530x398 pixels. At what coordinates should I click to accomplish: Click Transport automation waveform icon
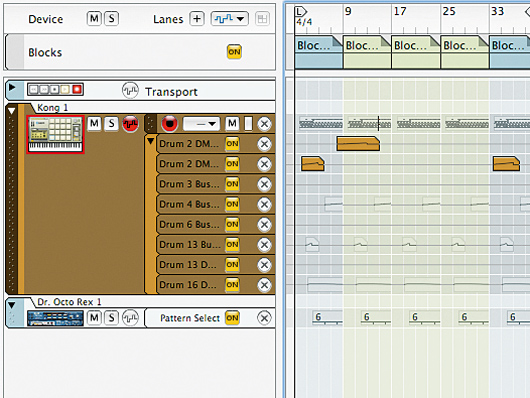(130, 91)
